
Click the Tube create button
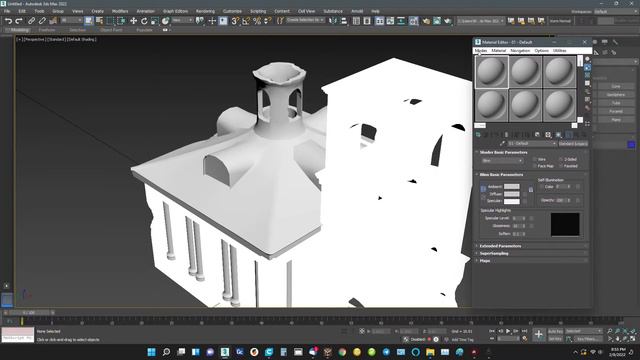point(616,103)
